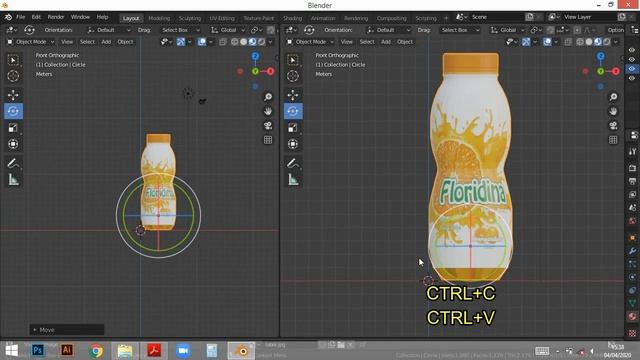Switch left viewport to solid shading

tap(244, 42)
